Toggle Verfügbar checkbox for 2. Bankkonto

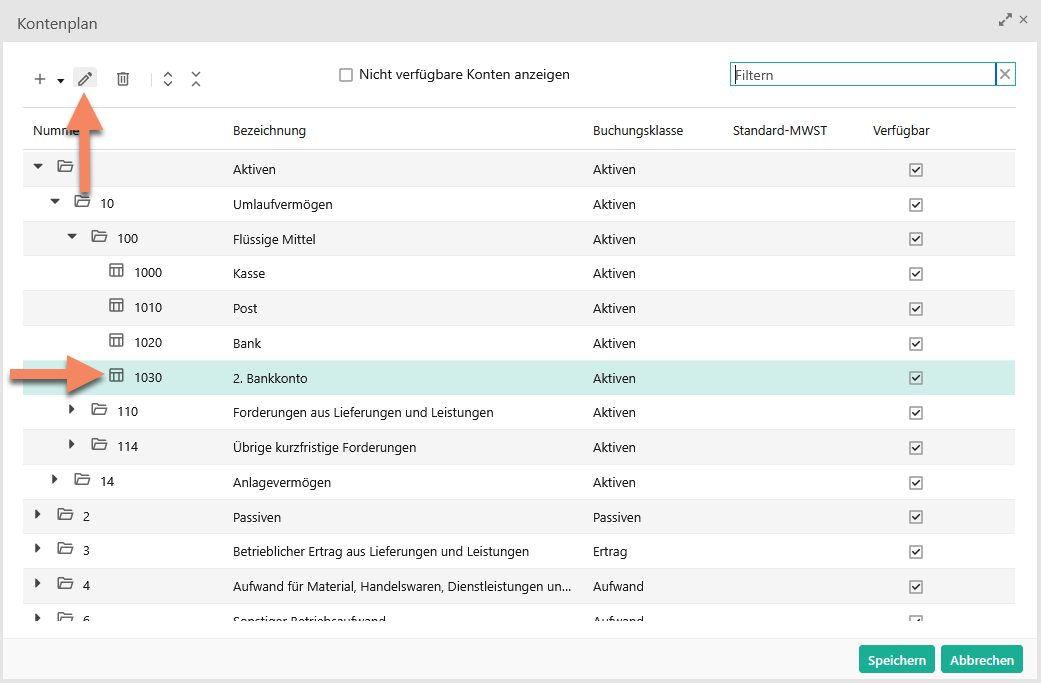[916, 378]
